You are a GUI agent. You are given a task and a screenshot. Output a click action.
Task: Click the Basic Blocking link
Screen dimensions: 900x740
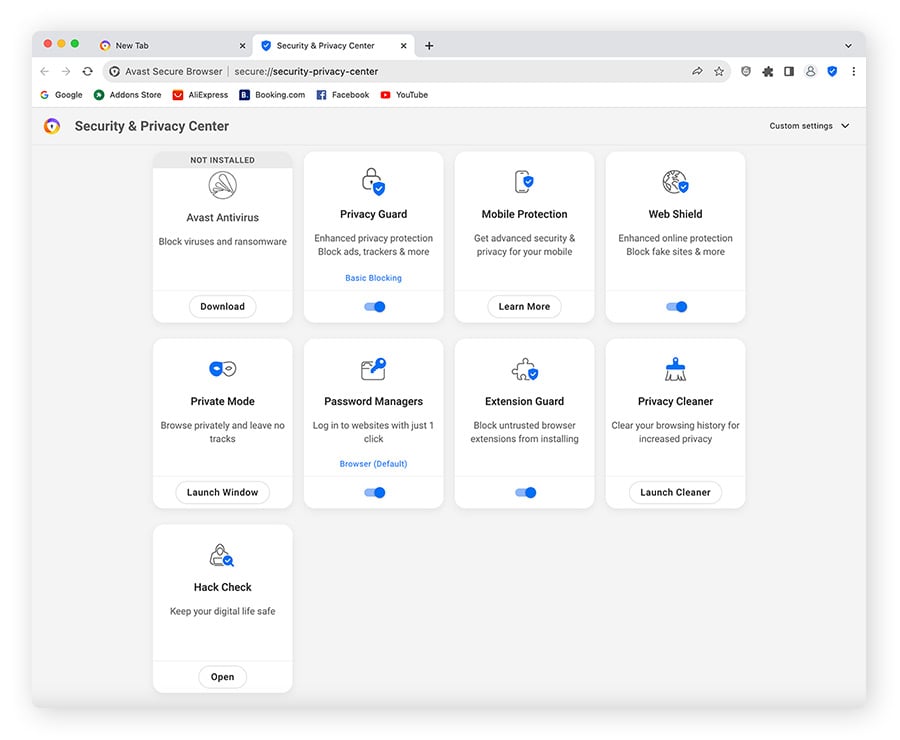click(373, 278)
